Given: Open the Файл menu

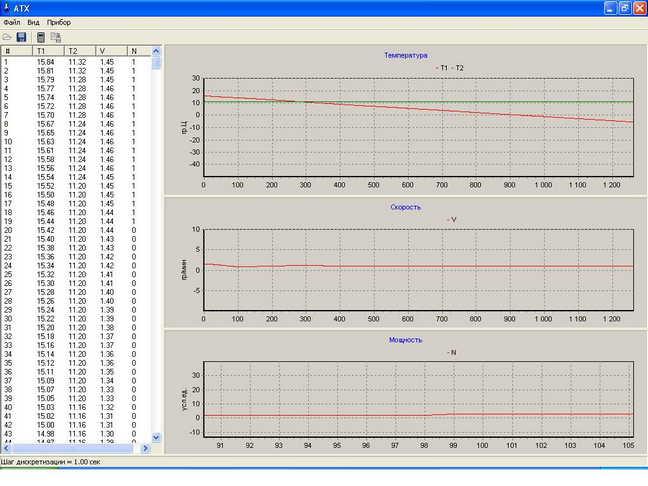Looking at the screenshot, I should [12, 21].
